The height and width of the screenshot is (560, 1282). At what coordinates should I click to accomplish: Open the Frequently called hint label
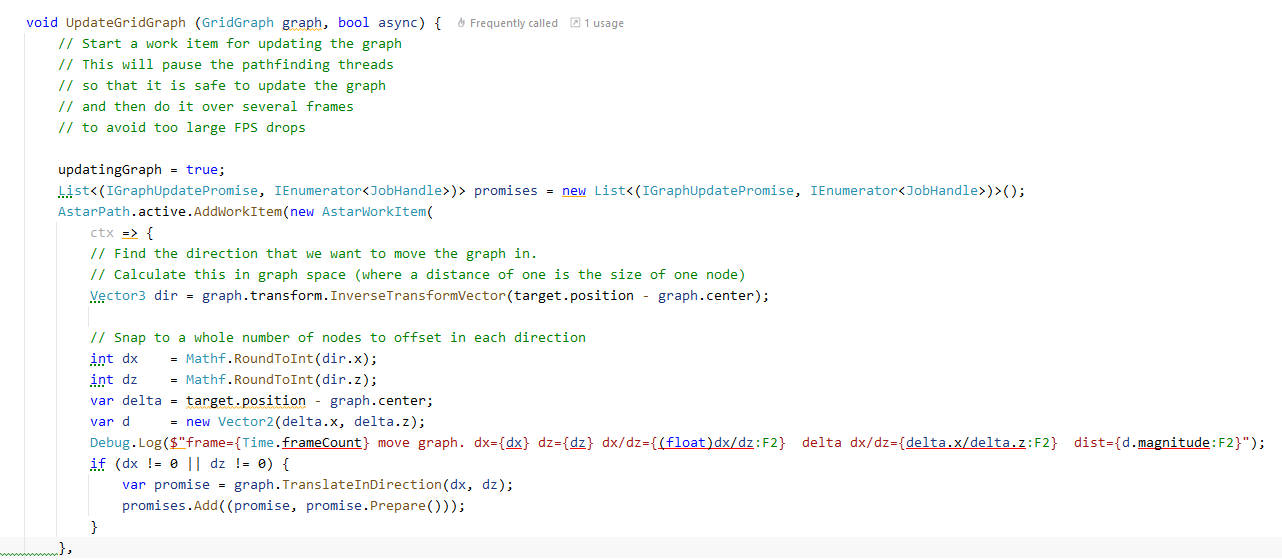[513, 23]
